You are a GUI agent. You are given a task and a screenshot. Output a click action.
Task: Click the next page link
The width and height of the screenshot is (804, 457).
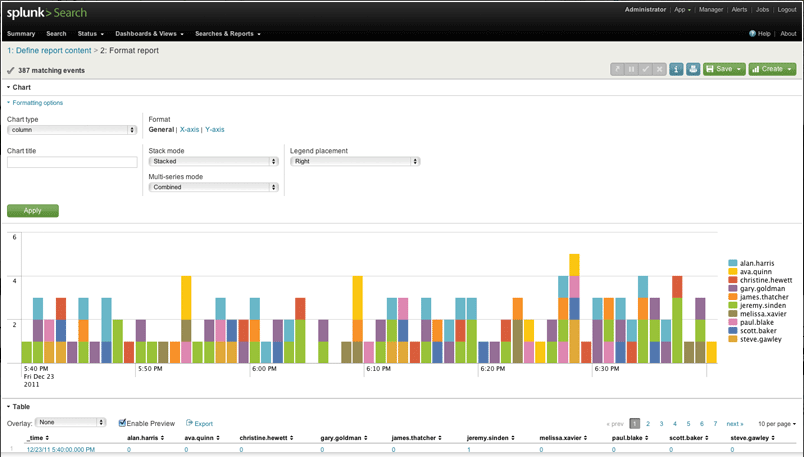point(734,424)
